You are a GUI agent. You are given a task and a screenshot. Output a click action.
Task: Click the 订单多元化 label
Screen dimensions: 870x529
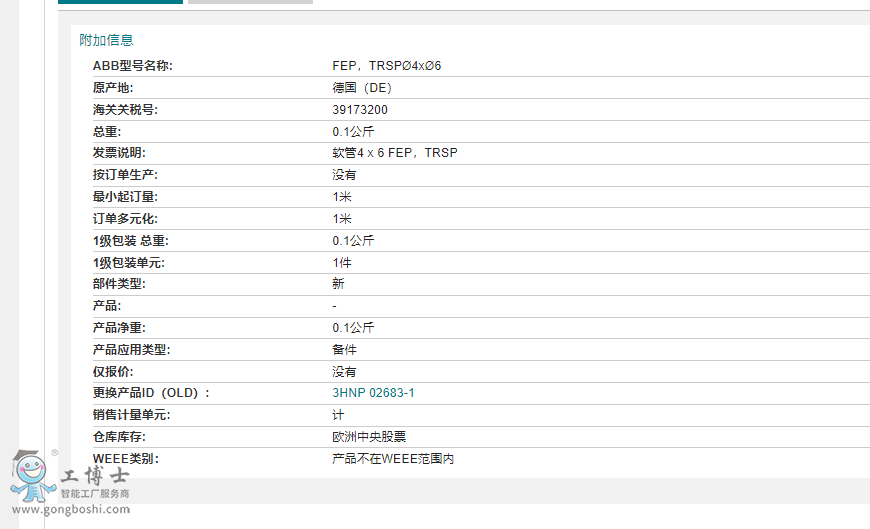(x=125, y=219)
